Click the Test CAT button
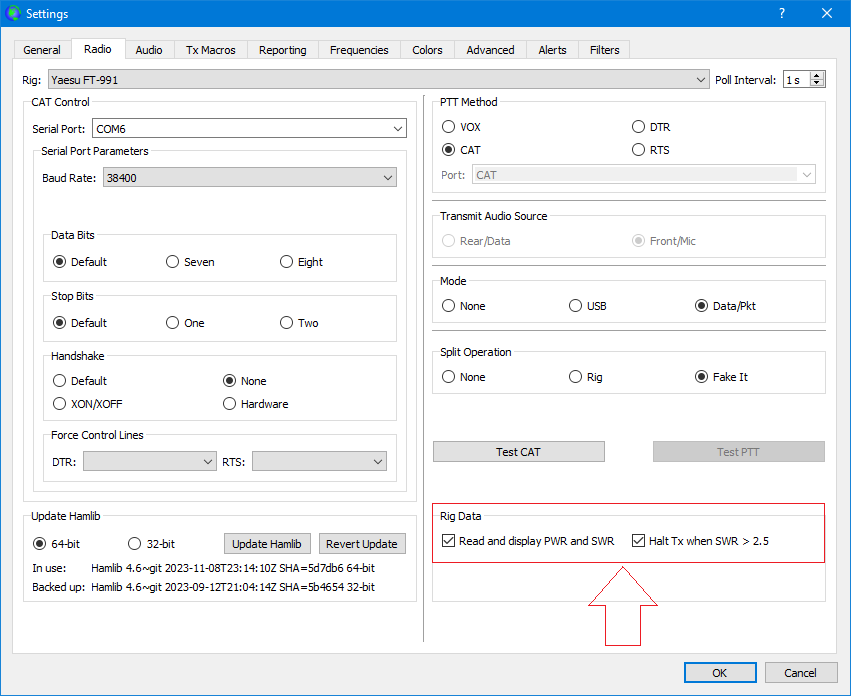Image resolution: width=851 pixels, height=696 pixels. [518, 452]
